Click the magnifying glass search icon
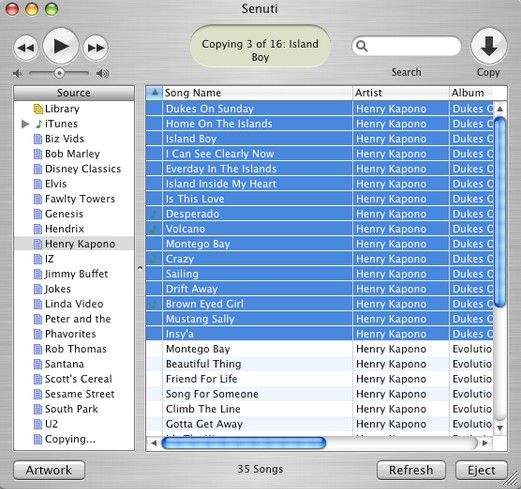This screenshot has width=521, height=489. coord(362,46)
